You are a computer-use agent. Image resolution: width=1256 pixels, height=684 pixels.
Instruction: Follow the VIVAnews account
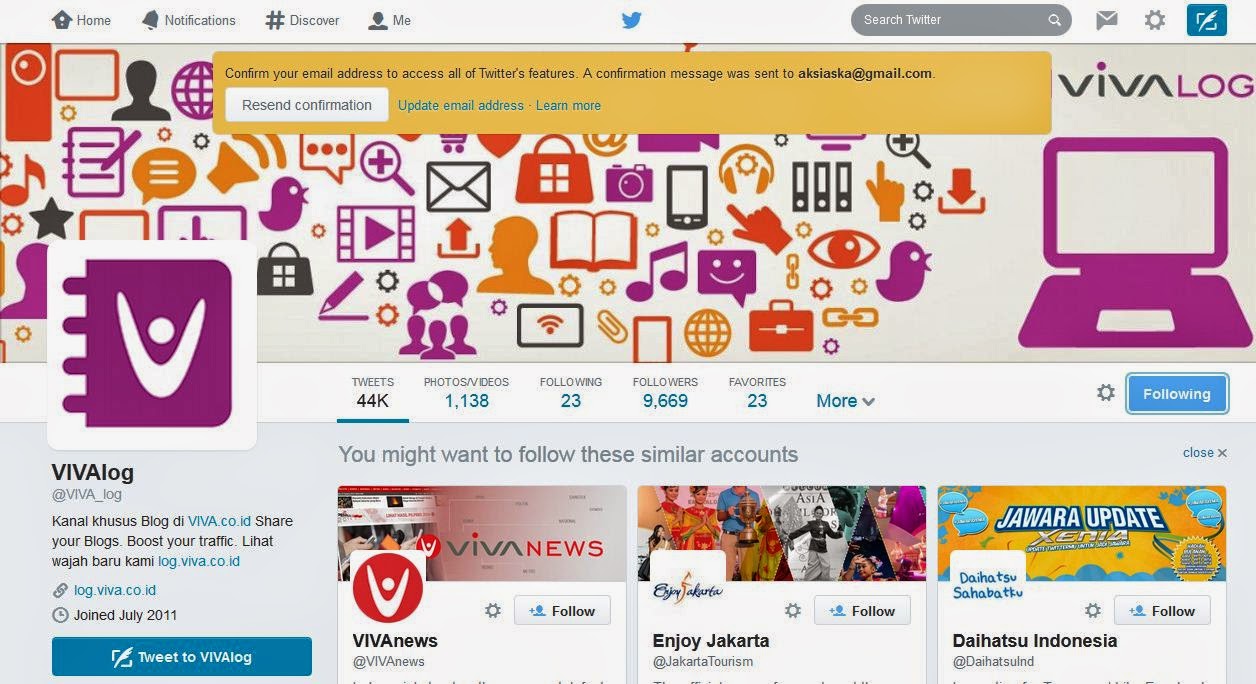[562, 610]
